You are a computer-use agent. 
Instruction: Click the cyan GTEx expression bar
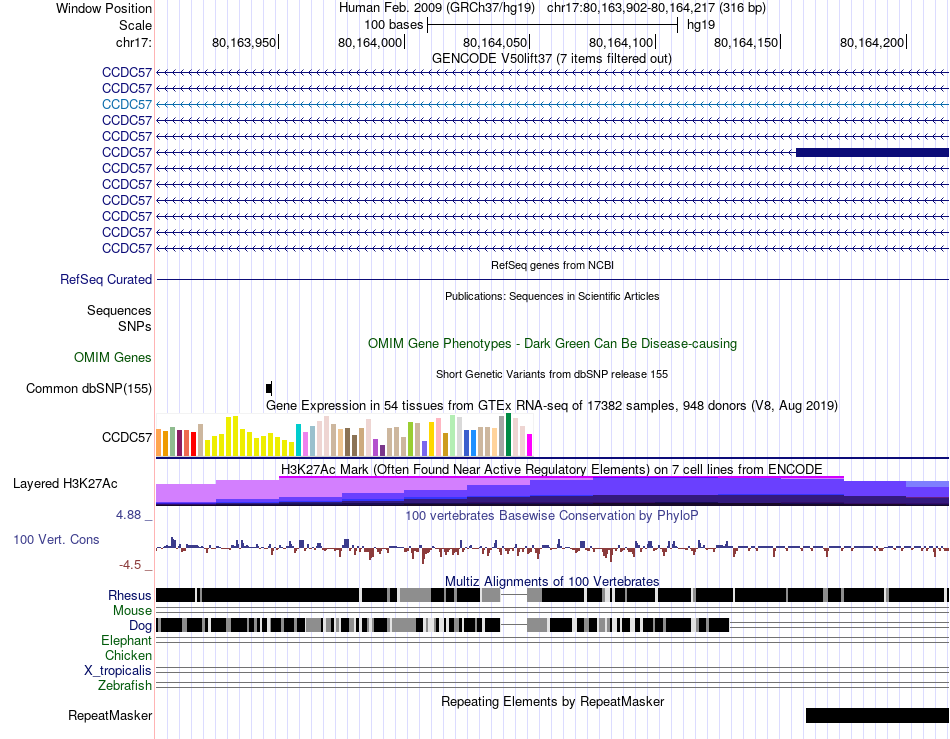(299, 440)
